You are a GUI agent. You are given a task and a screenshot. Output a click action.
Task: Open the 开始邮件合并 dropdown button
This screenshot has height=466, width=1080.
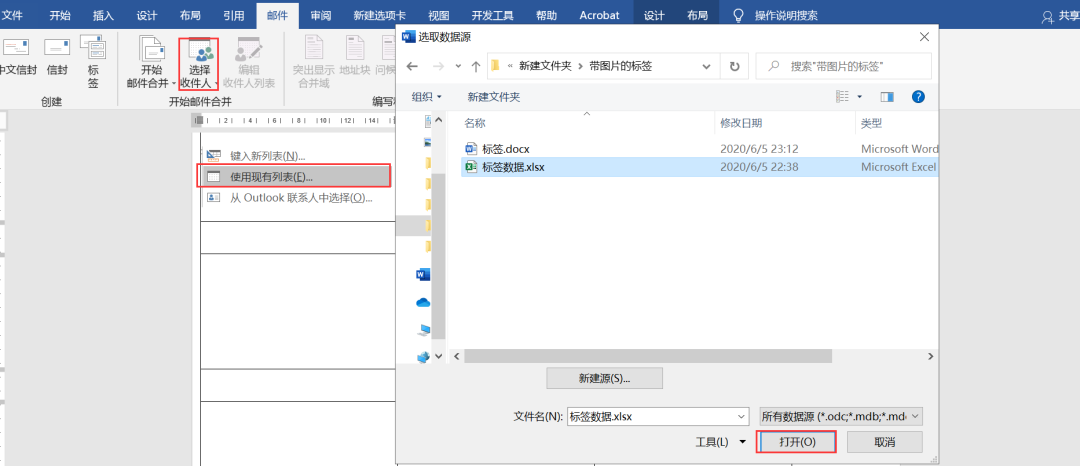pyautogui.click(x=152, y=62)
